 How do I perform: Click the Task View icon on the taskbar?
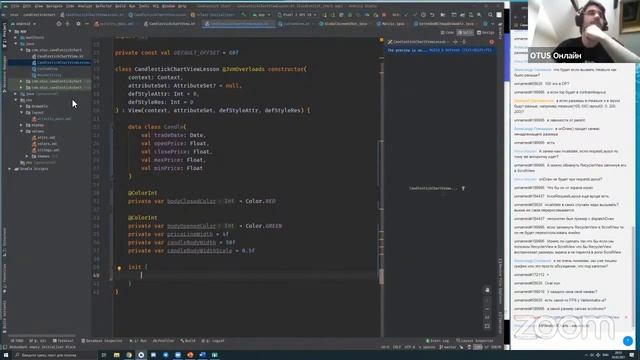pyautogui.click(x=104, y=355)
